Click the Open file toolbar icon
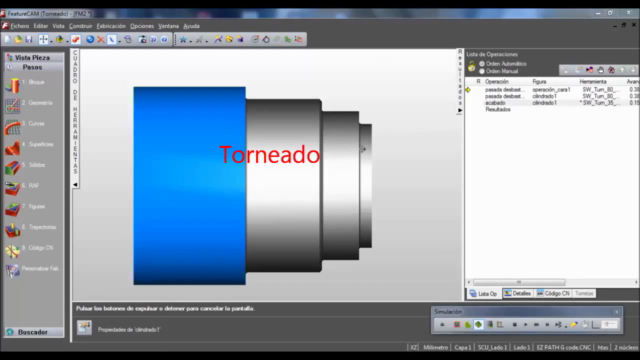 pos(18,40)
